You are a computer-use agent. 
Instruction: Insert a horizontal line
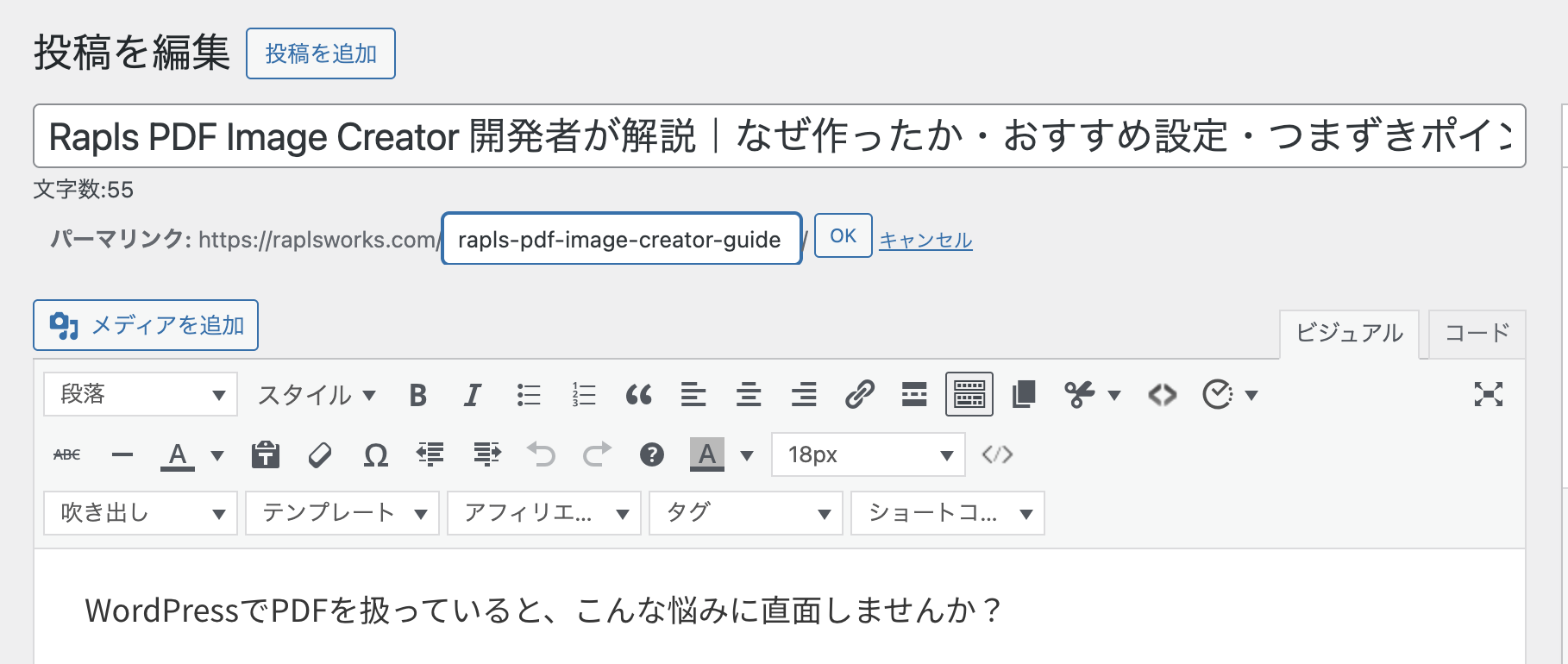click(122, 454)
